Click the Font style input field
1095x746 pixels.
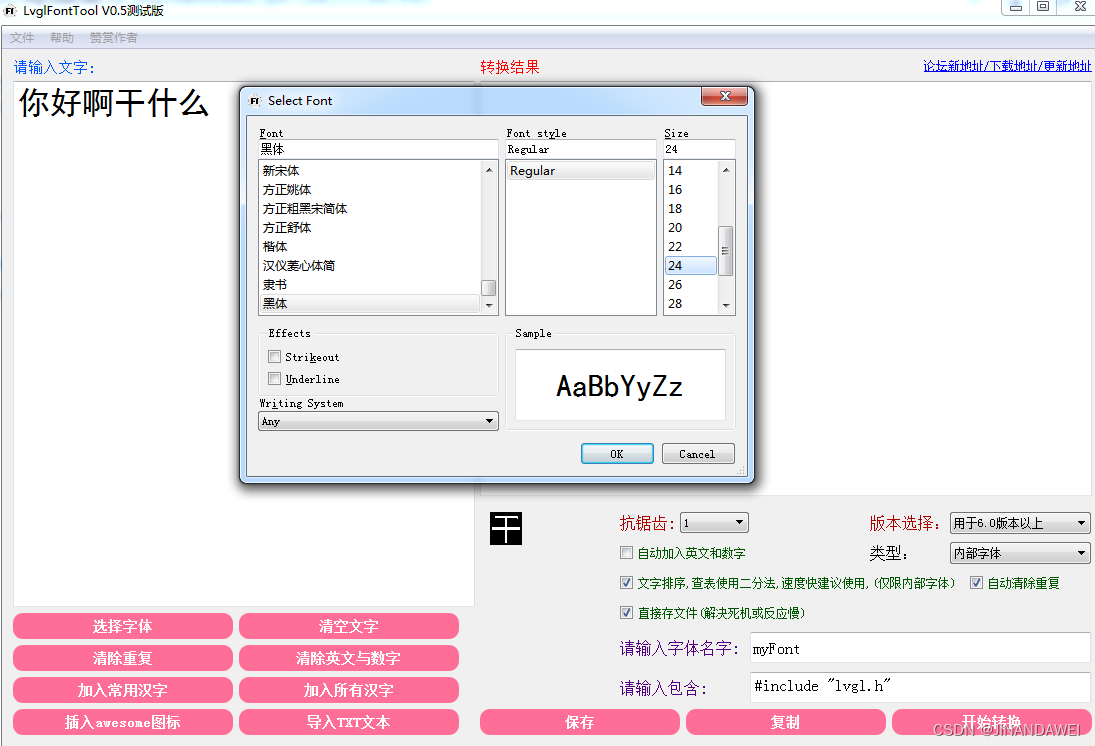[581, 149]
